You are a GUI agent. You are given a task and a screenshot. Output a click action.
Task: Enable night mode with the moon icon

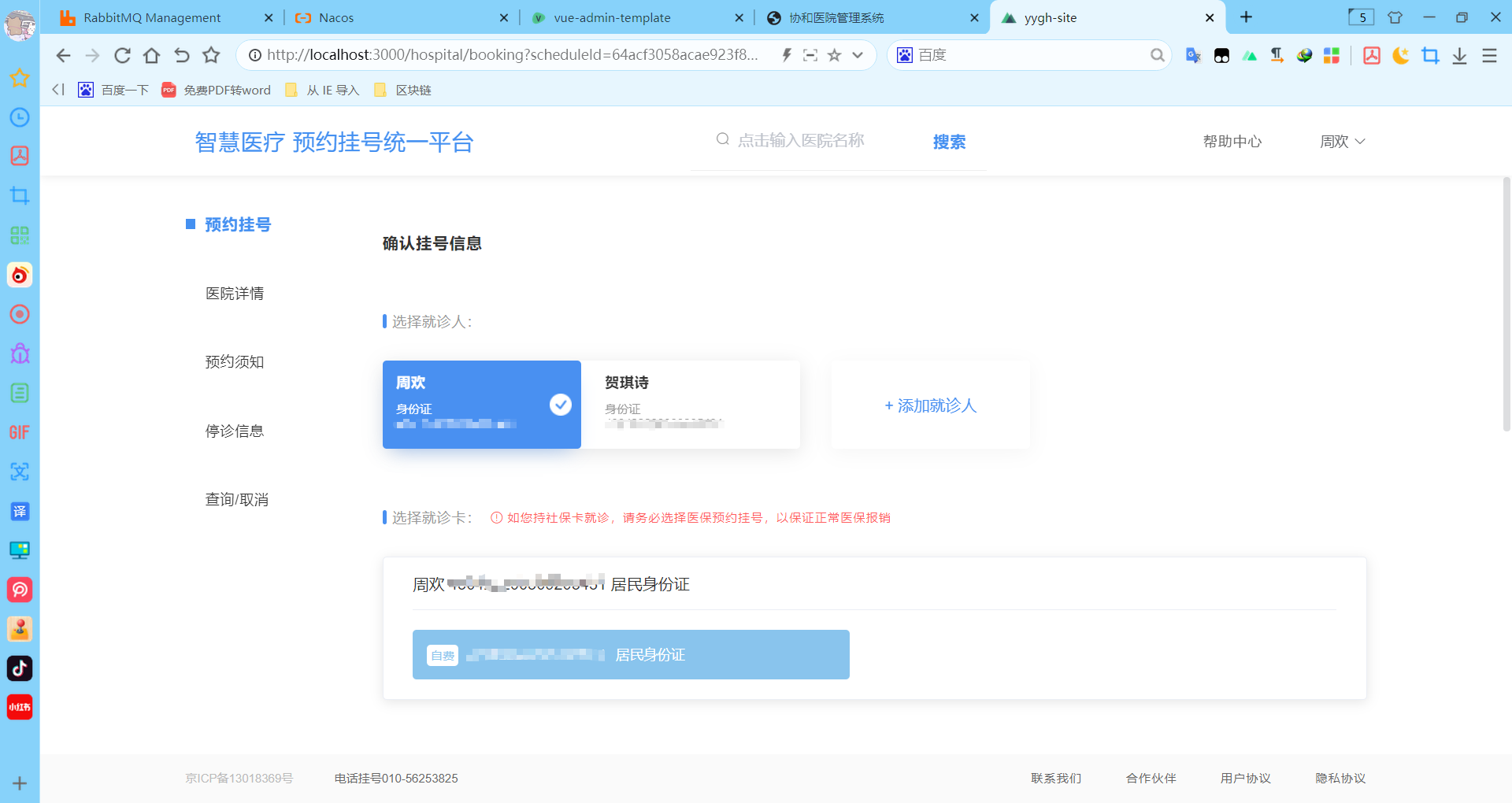1400,55
